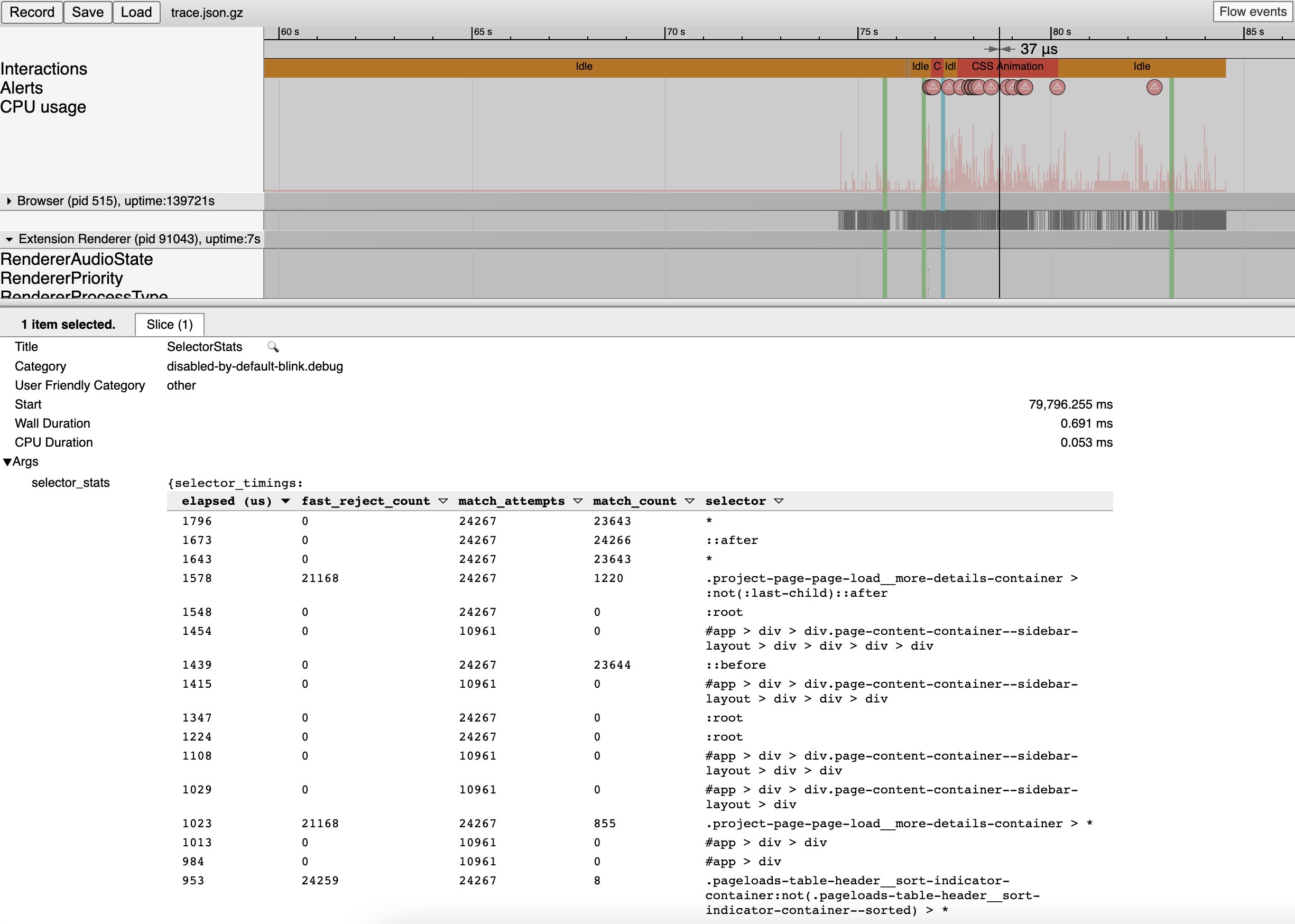Click the leftmost alert warning icon
Screen dimensions: 1295x924
click(930, 87)
